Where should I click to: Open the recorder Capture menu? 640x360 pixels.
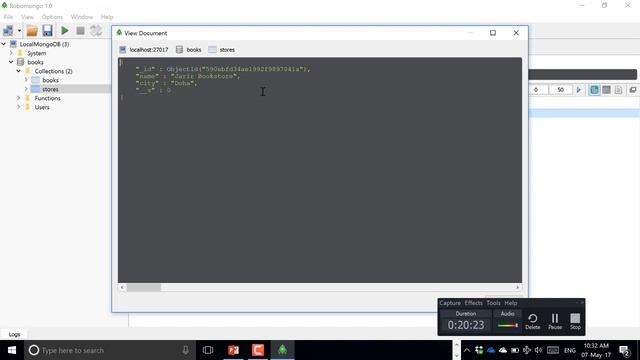(450, 303)
